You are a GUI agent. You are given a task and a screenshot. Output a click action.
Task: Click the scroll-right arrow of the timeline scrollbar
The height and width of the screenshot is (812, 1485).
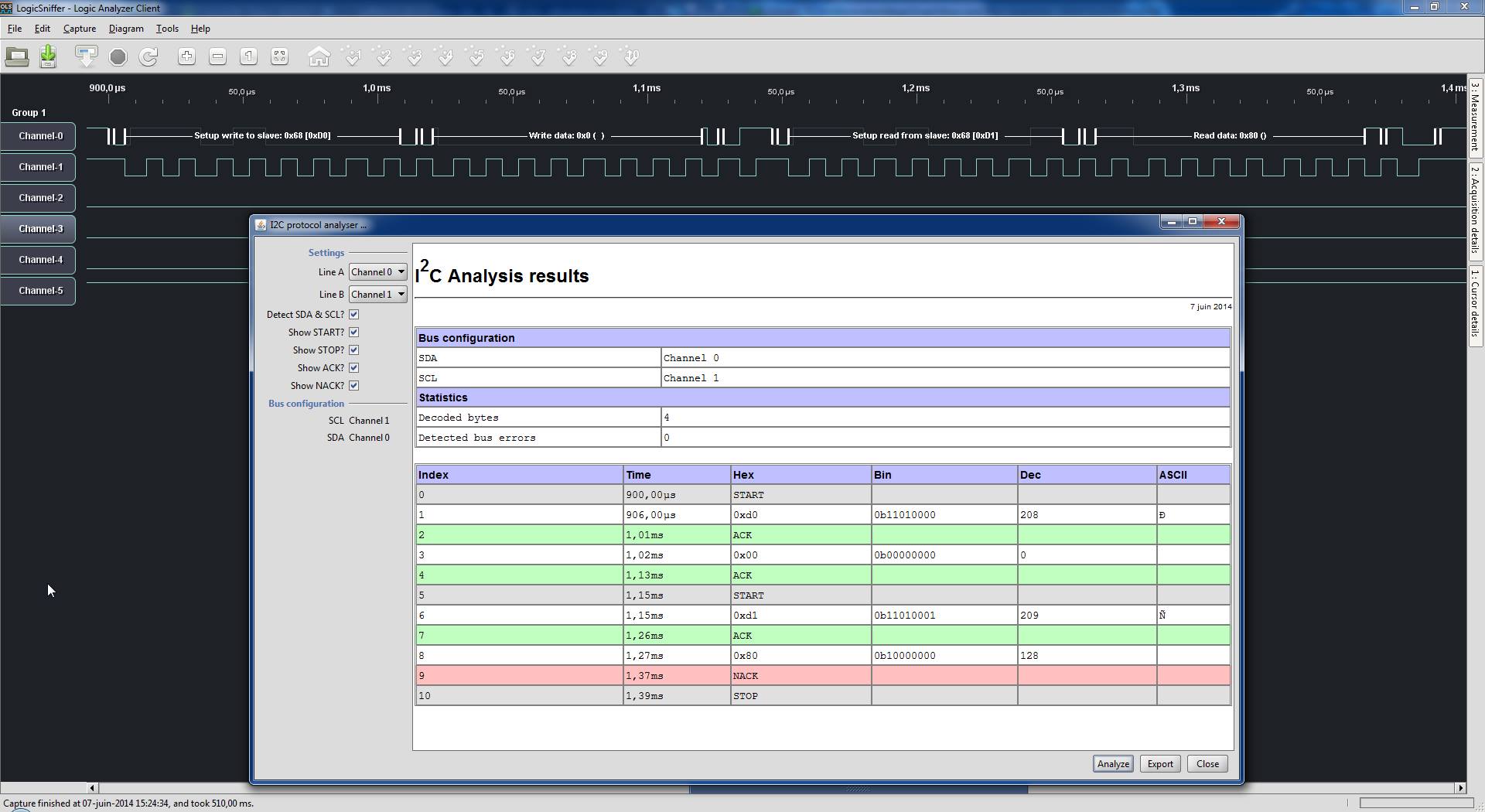click(1460, 788)
